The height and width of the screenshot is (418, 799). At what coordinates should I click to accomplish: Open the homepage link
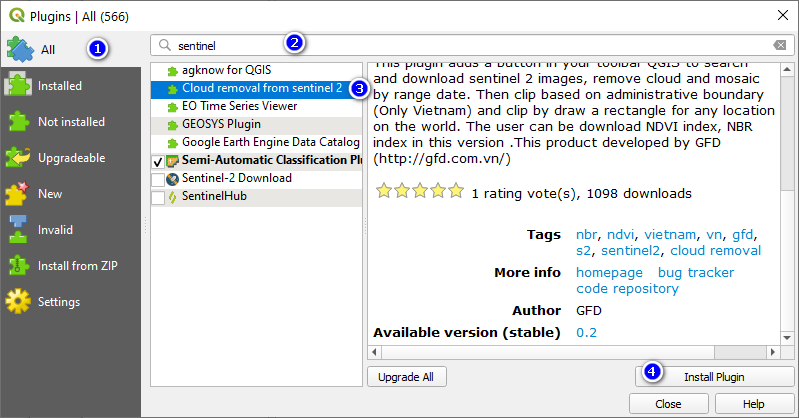[x=609, y=273]
